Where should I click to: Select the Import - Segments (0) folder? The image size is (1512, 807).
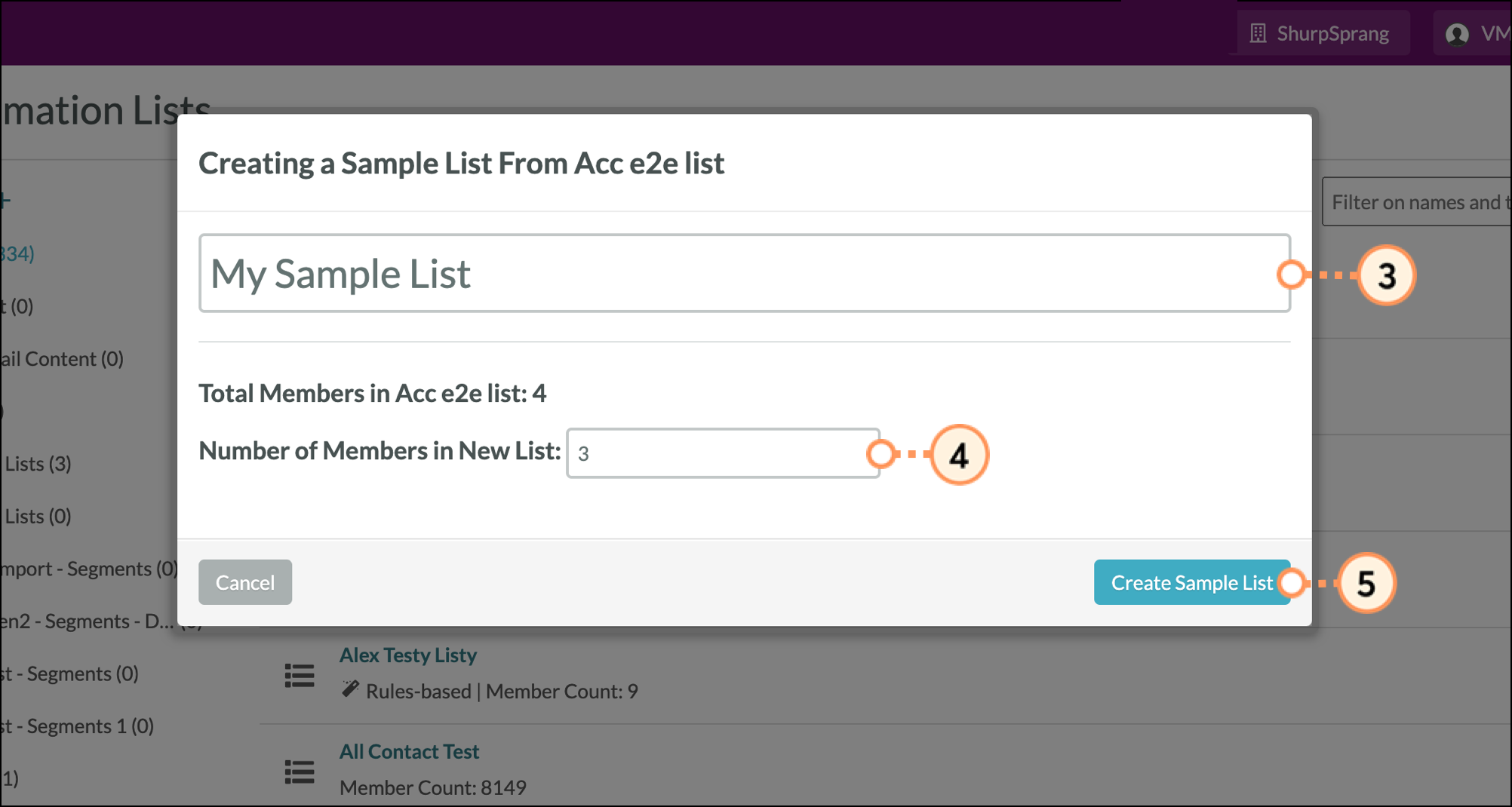coord(89,569)
